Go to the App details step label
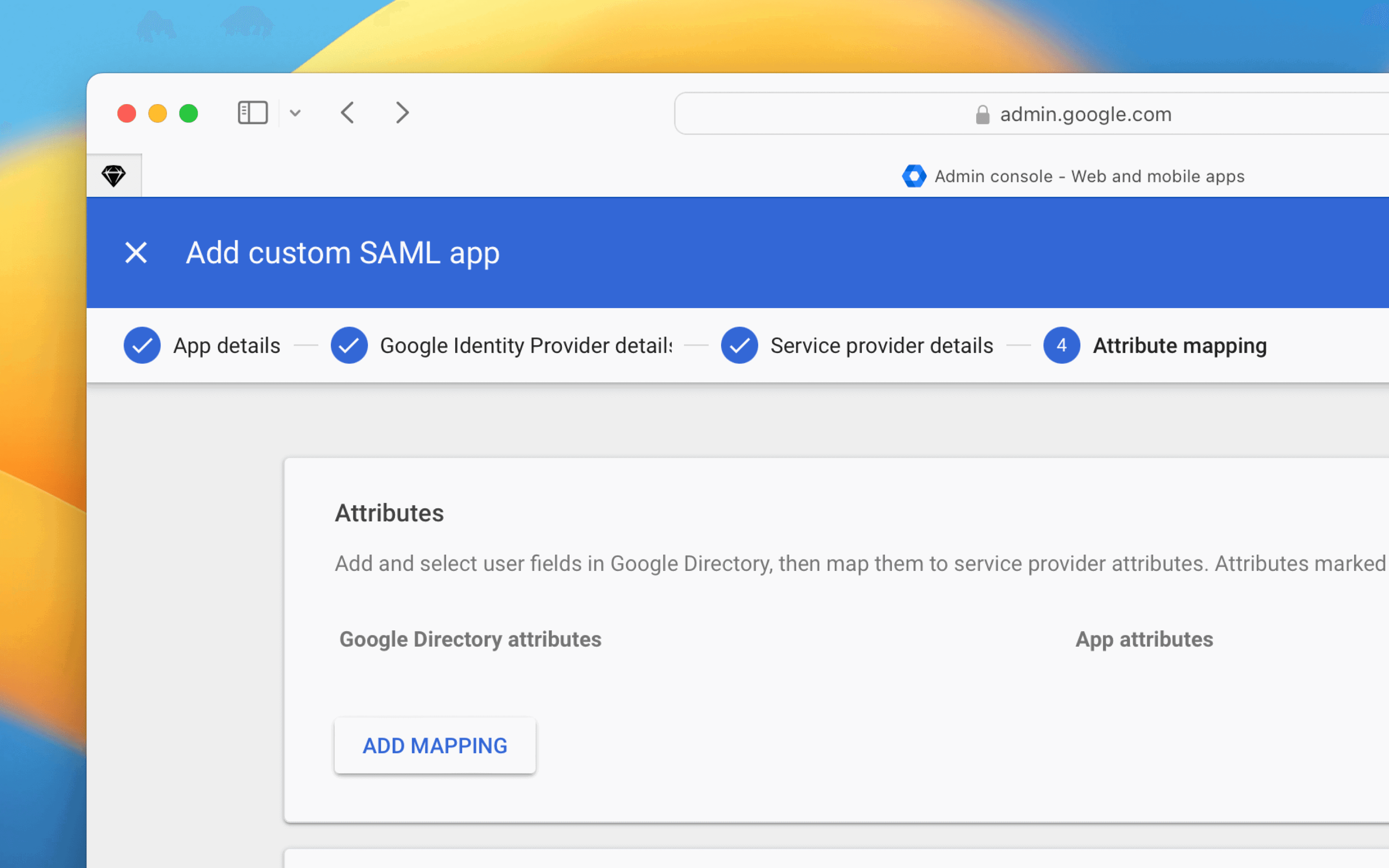This screenshot has height=868, width=1389. (x=227, y=346)
